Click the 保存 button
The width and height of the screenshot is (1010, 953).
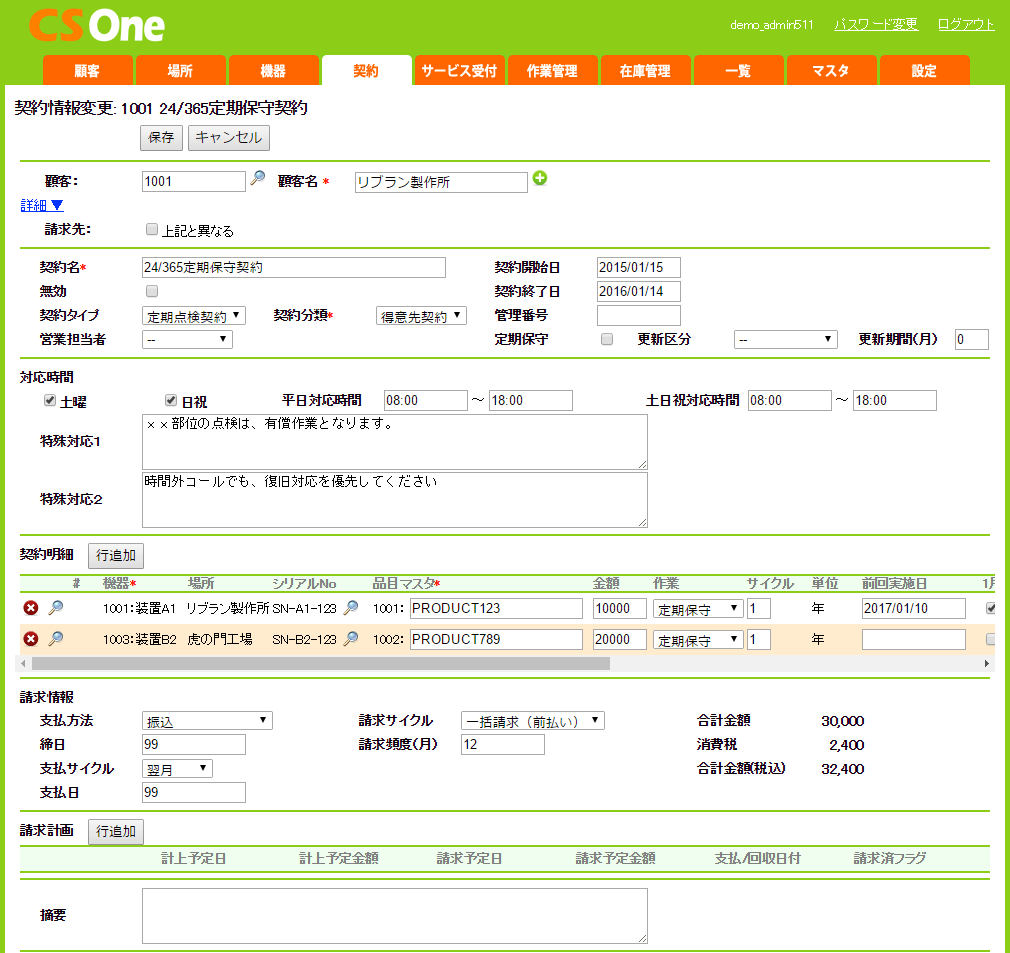[161, 138]
